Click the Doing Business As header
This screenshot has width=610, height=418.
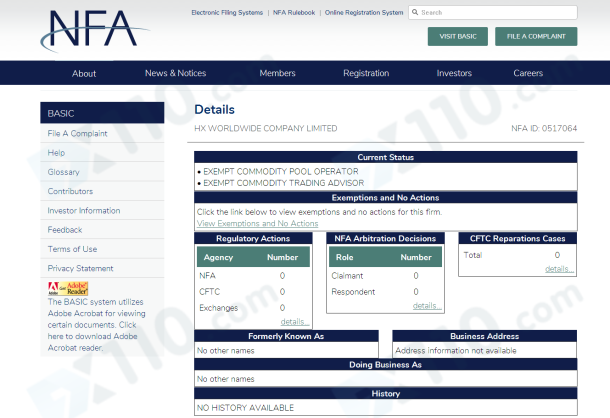(386, 365)
